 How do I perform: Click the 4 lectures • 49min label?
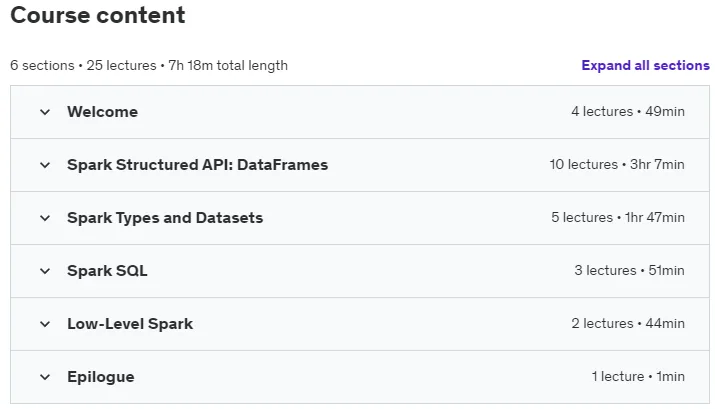628,111
